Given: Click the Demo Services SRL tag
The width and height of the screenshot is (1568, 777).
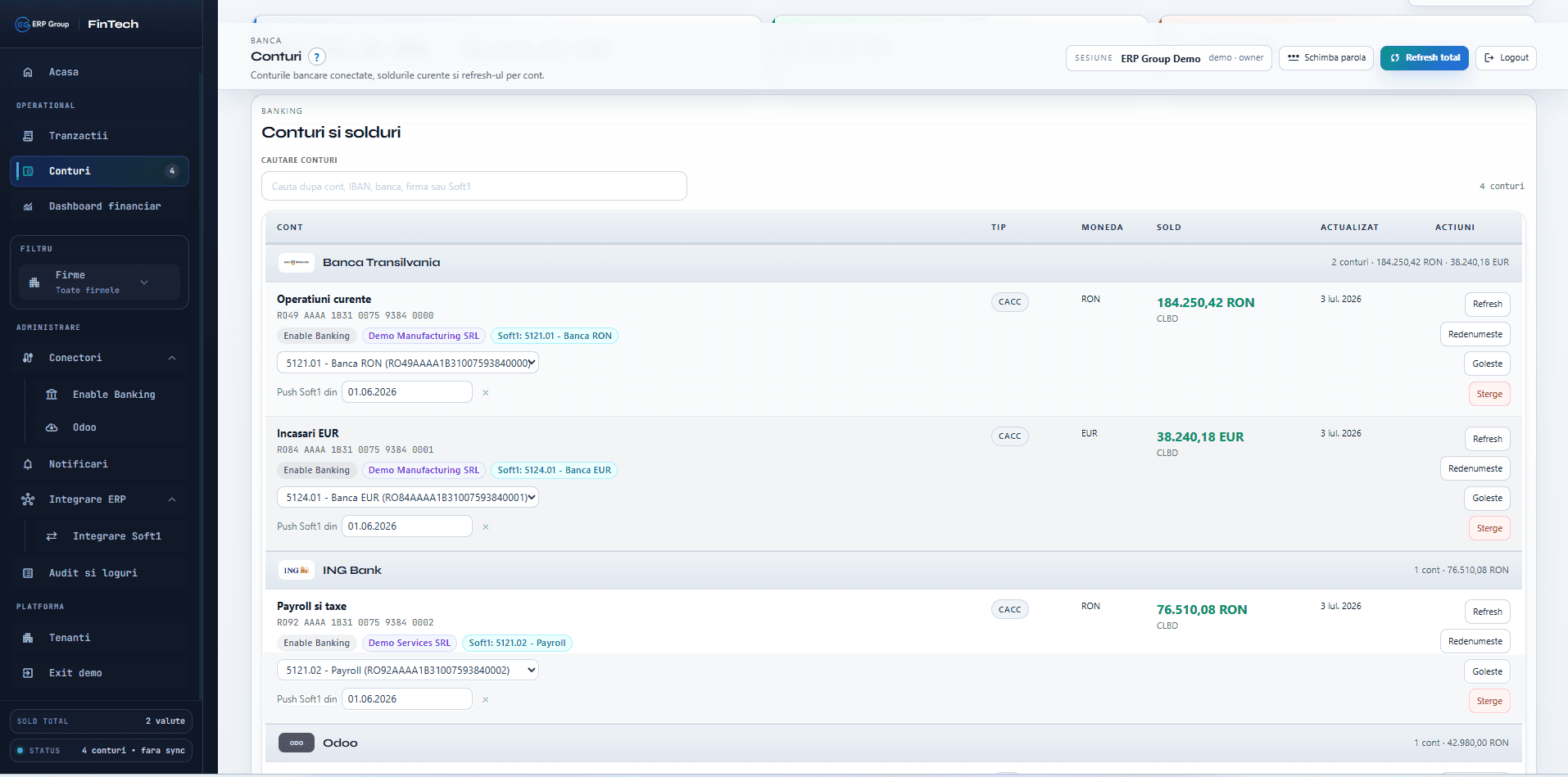Looking at the screenshot, I should click(410, 643).
